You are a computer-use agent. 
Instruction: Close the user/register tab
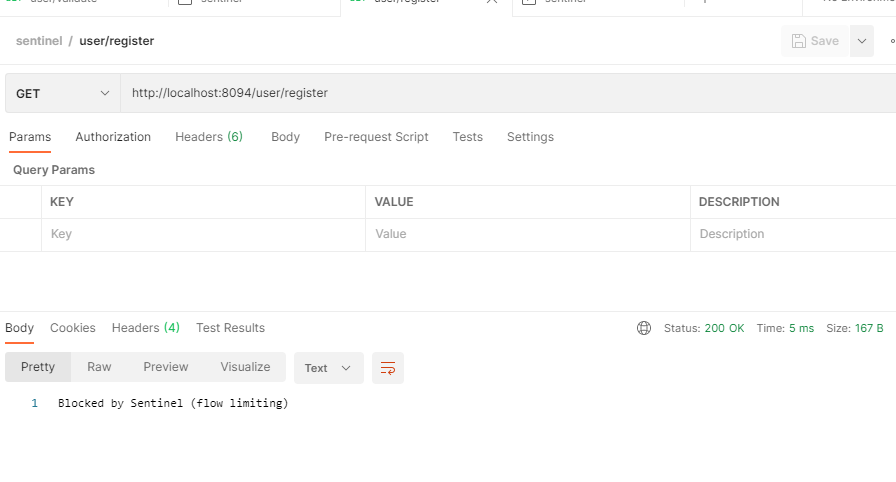point(491,2)
